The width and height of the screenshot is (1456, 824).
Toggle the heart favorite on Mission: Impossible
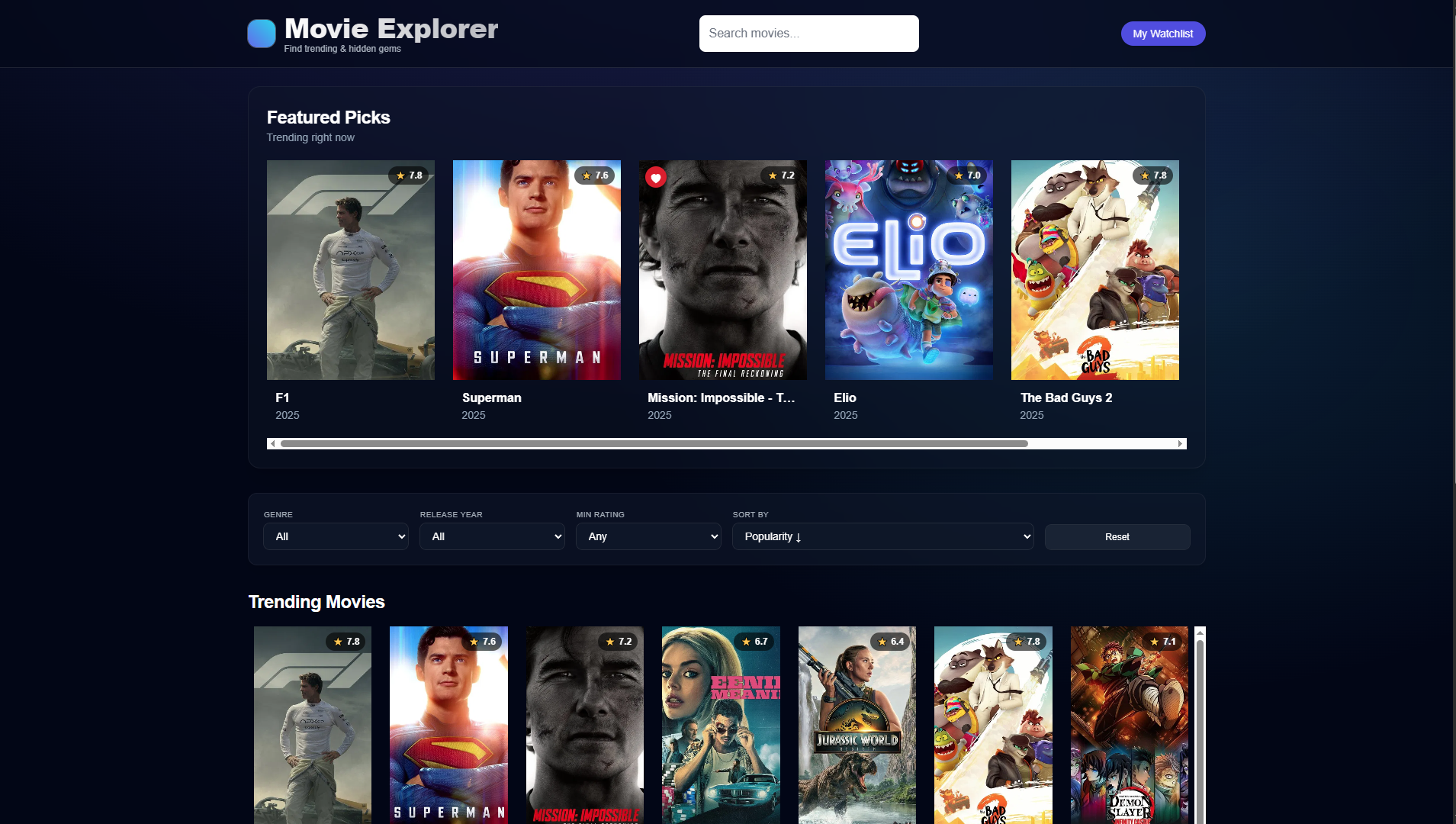pos(656,177)
